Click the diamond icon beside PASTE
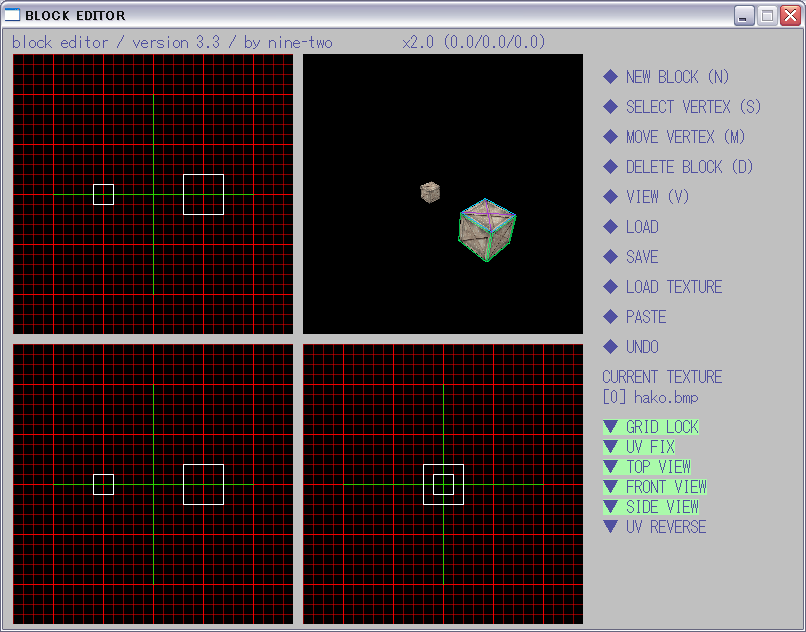The width and height of the screenshot is (806, 632). pos(611,317)
